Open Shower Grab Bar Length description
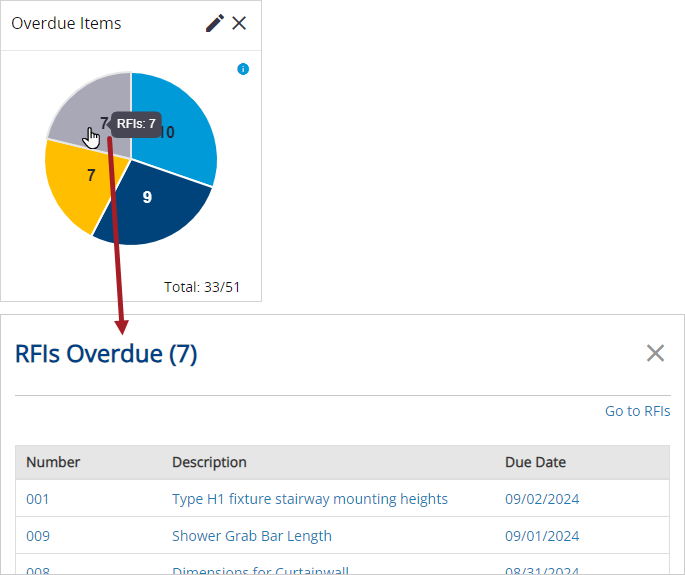685x575 pixels. tap(252, 536)
